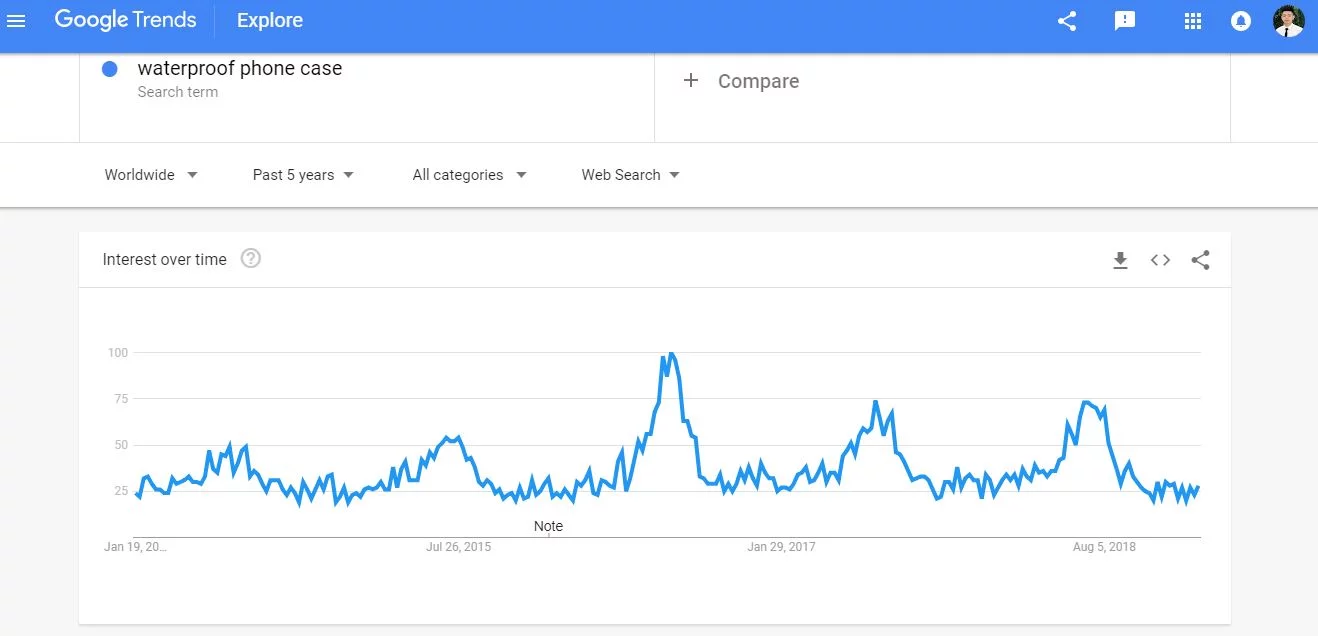Open the send feedback icon
This screenshot has height=636, width=1318.
tap(1125, 21)
